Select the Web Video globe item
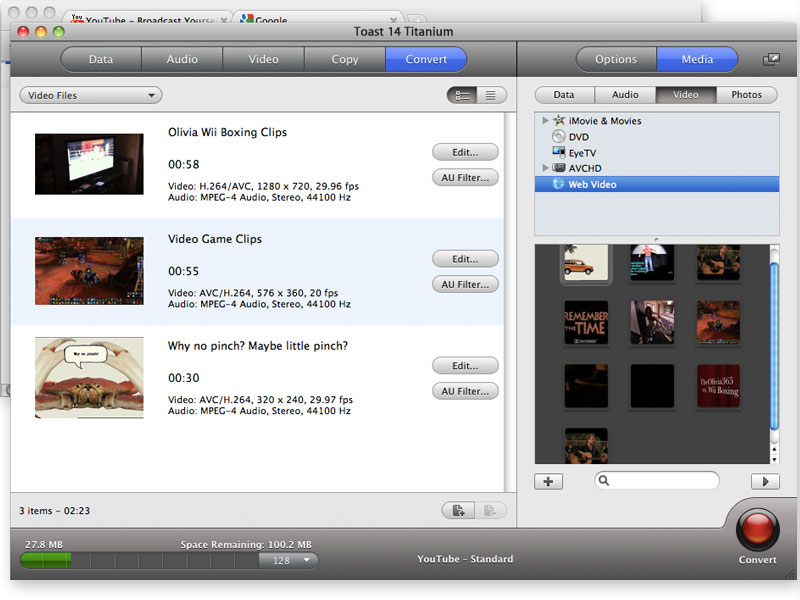This screenshot has height=600, width=800. [558, 184]
